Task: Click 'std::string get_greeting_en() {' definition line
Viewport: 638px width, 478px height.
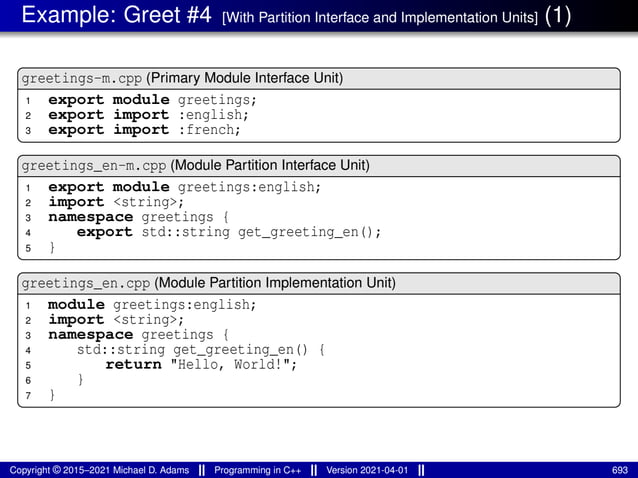Action: (x=201, y=350)
